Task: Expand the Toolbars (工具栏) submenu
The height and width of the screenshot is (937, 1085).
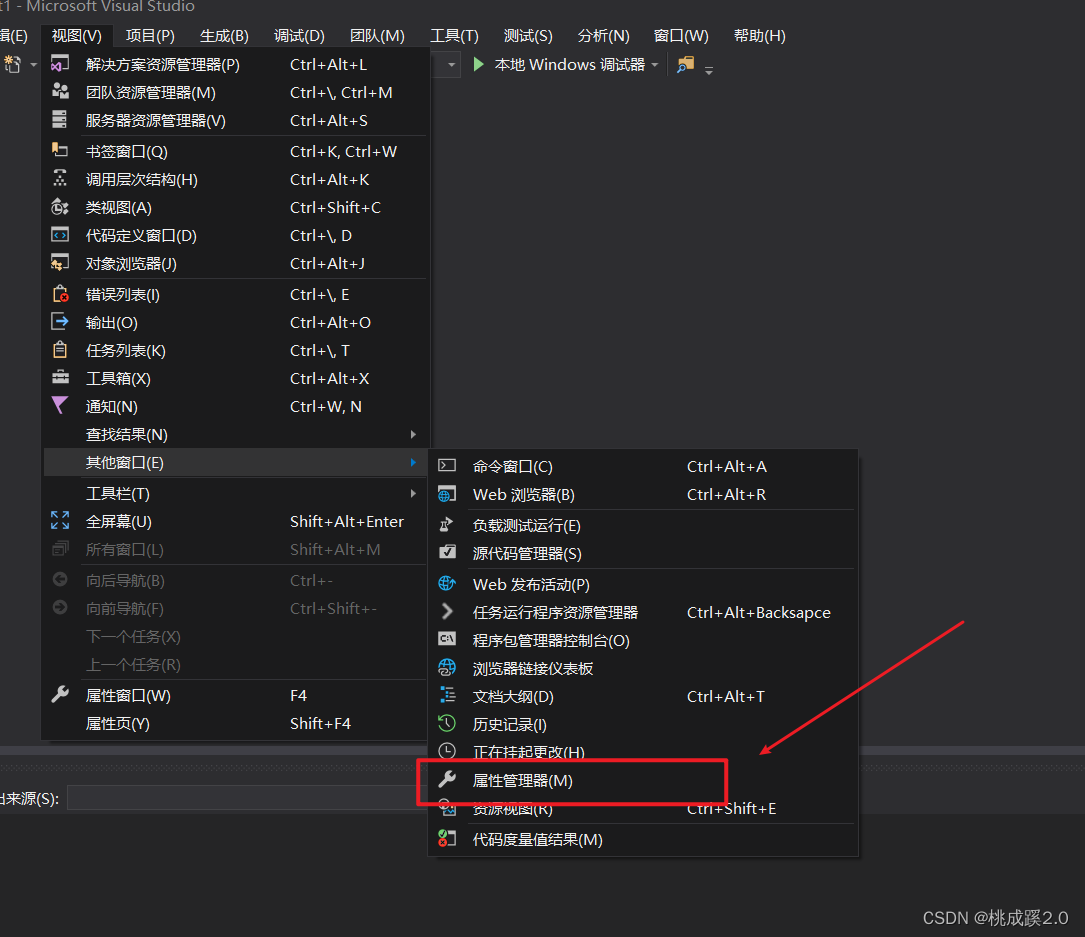Action: (413, 493)
